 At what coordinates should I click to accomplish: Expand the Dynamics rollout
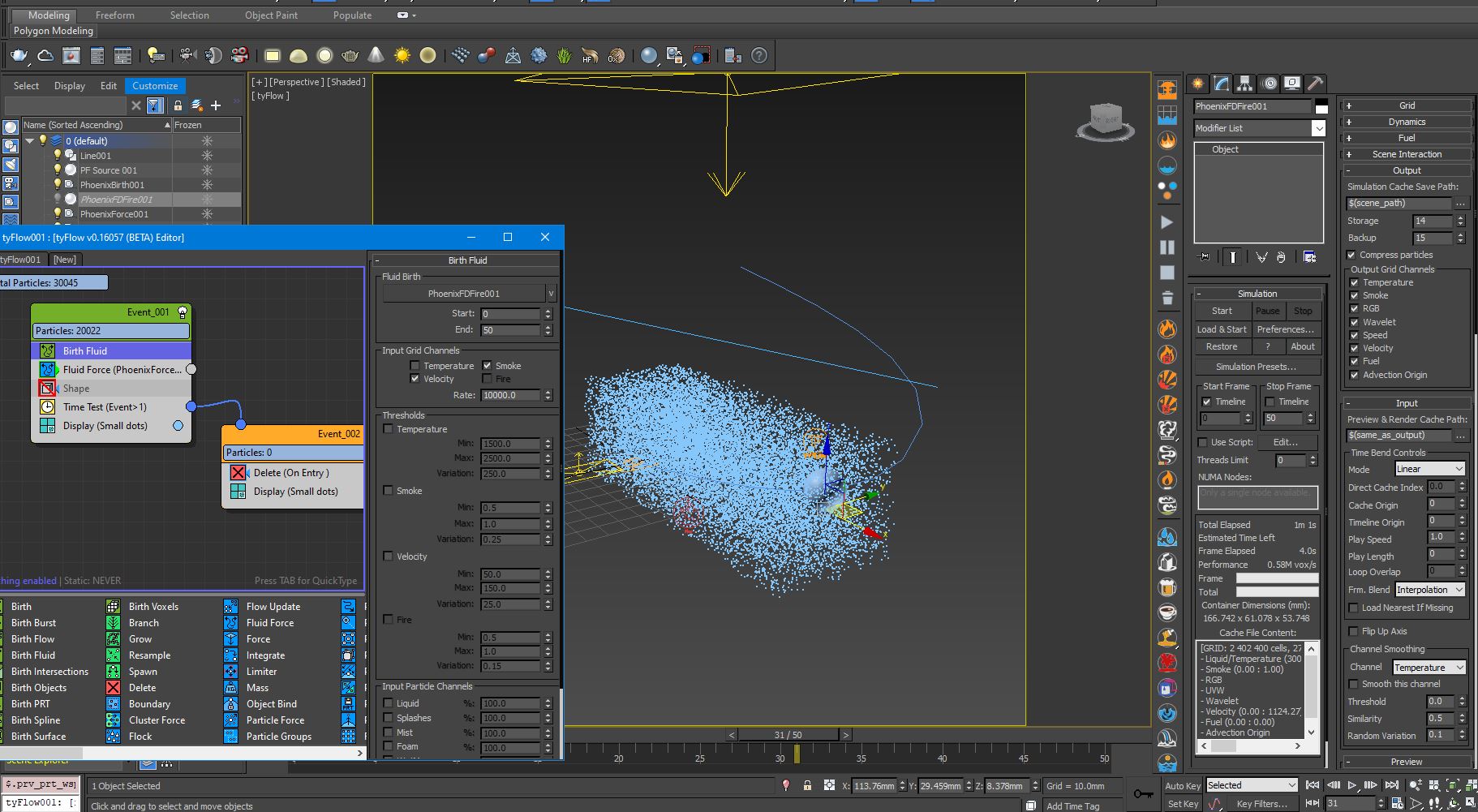1407,122
